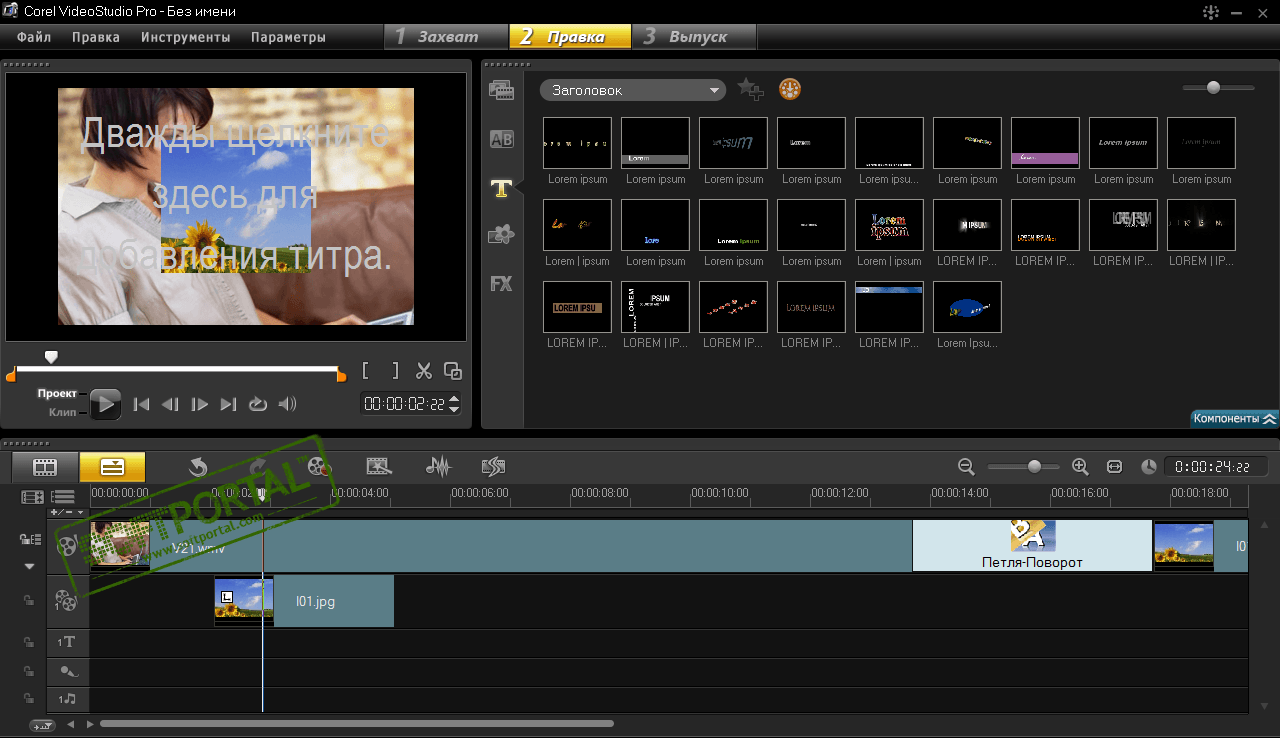This screenshot has width=1280, height=738.
Task: Toggle the overlay track lock
Action: pyautogui.click(x=29, y=600)
